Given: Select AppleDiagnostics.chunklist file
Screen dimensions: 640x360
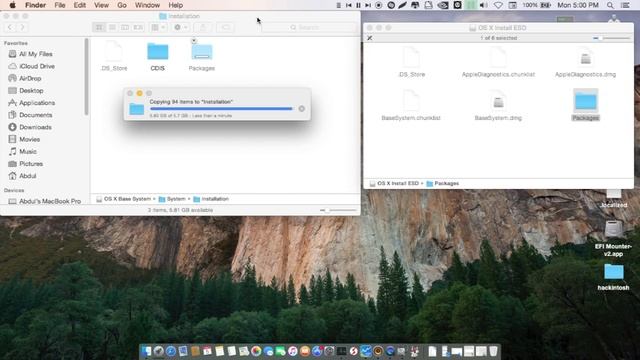Looking at the screenshot, I should [x=498, y=62].
